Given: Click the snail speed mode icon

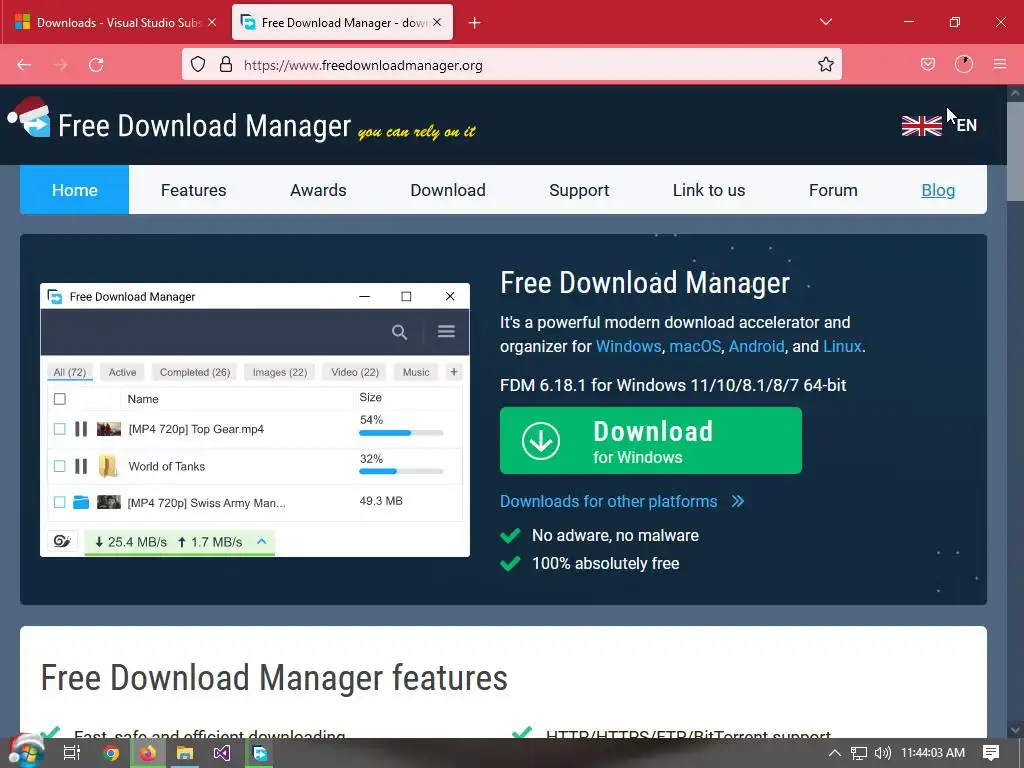Looking at the screenshot, I should click(62, 541).
